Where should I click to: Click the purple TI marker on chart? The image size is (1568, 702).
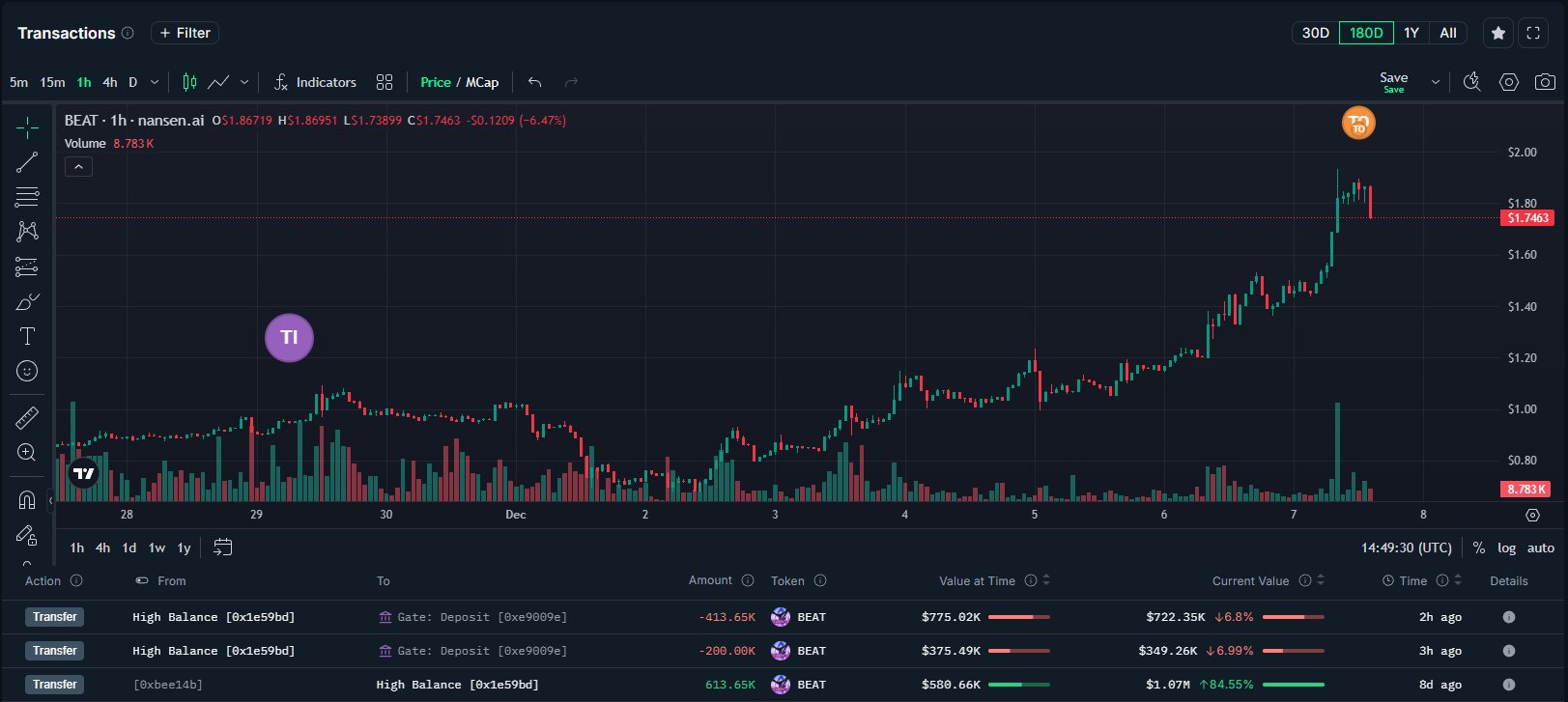[289, 337]
